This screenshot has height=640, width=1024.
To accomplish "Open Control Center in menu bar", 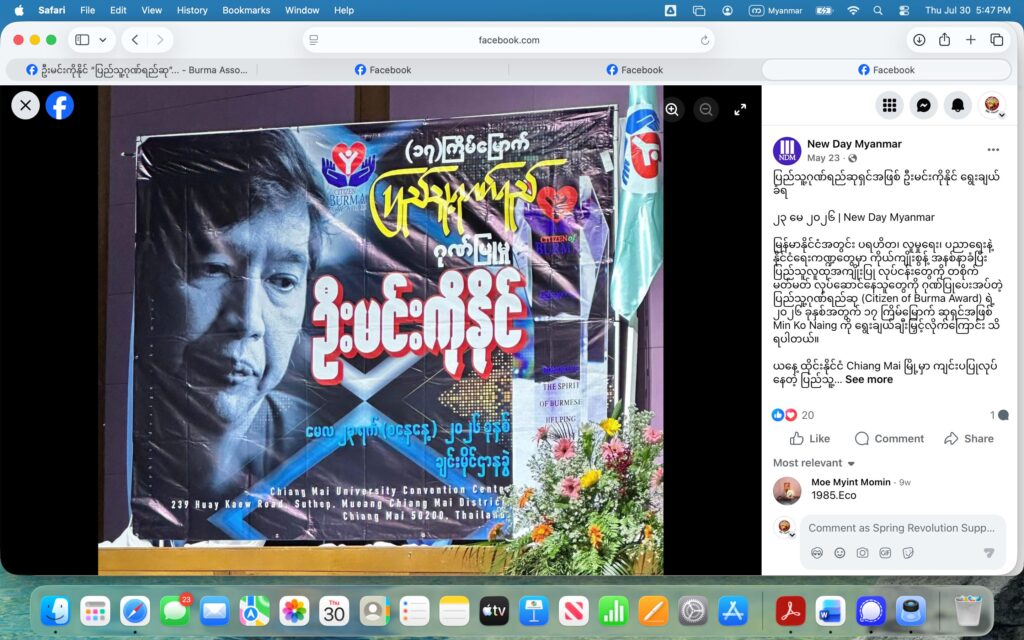I will pyautogui.click(x=904, y=10).
